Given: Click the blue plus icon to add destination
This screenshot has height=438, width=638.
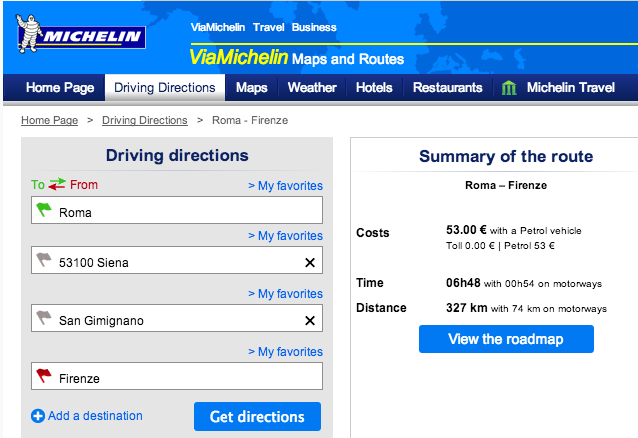Looking at the screenshot, I should click(38, 416).
